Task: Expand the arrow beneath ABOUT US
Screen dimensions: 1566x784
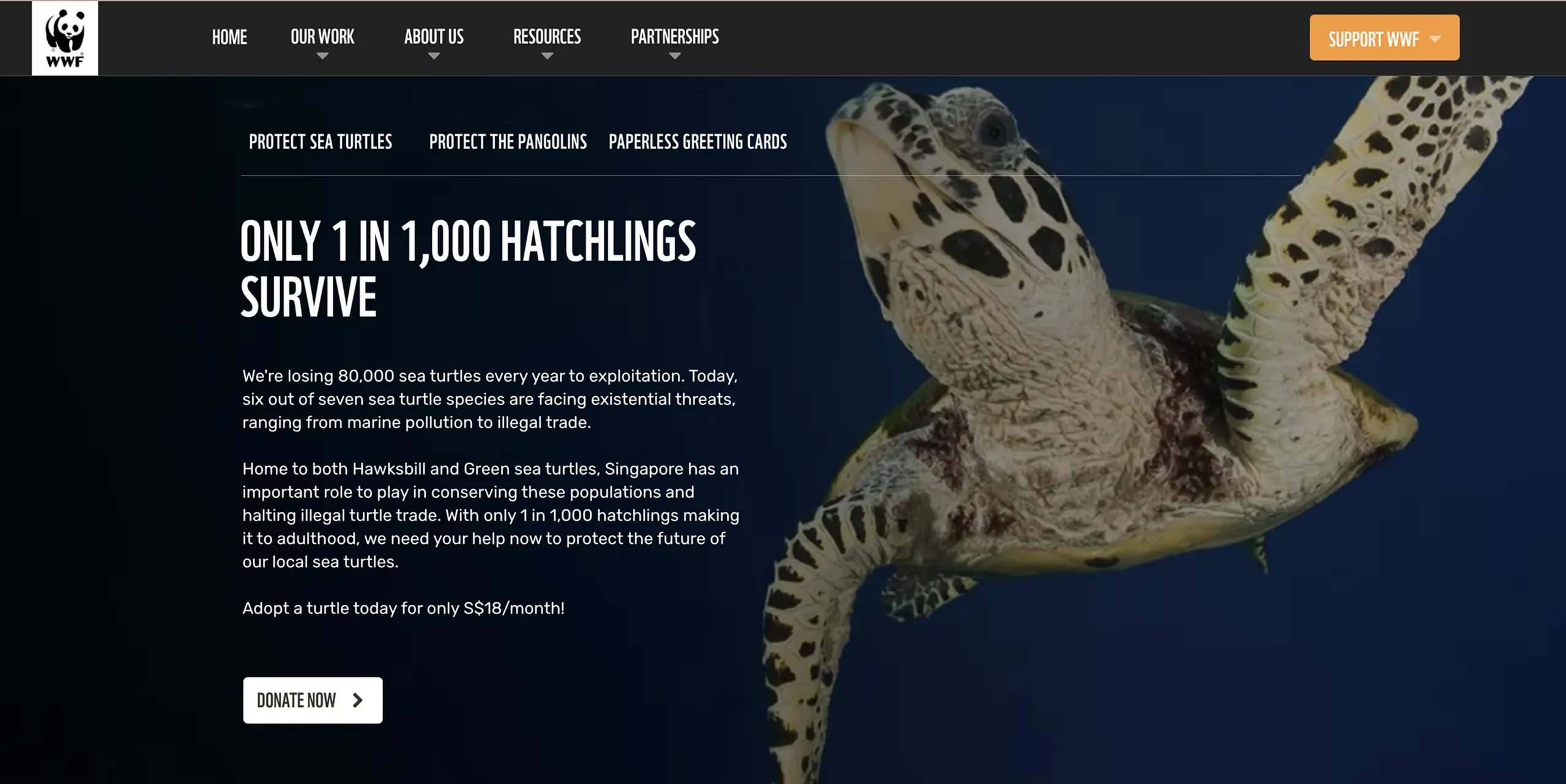Action: point(434,56)
